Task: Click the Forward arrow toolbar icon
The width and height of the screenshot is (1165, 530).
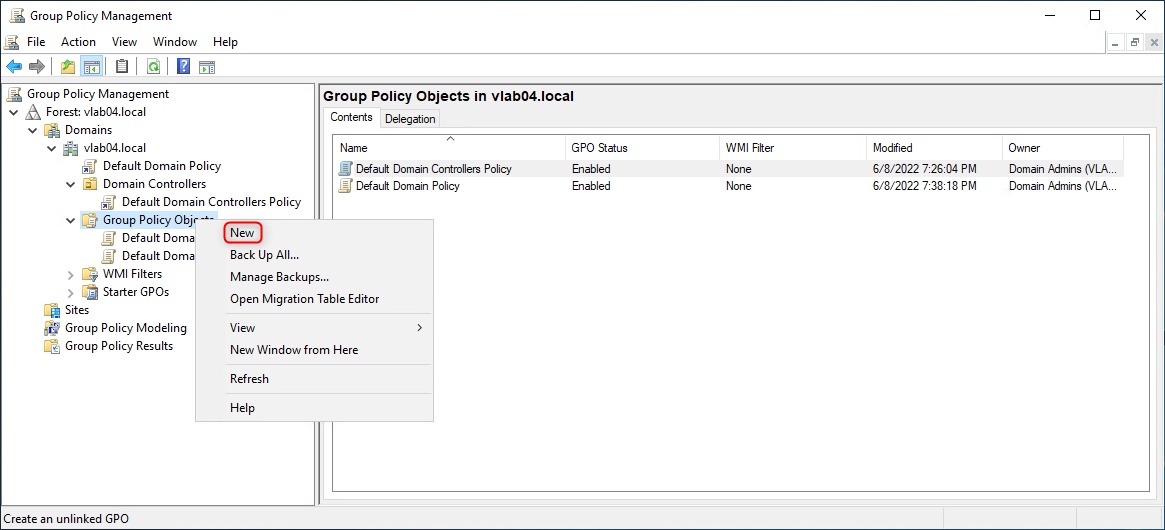Action: [37, 67]
